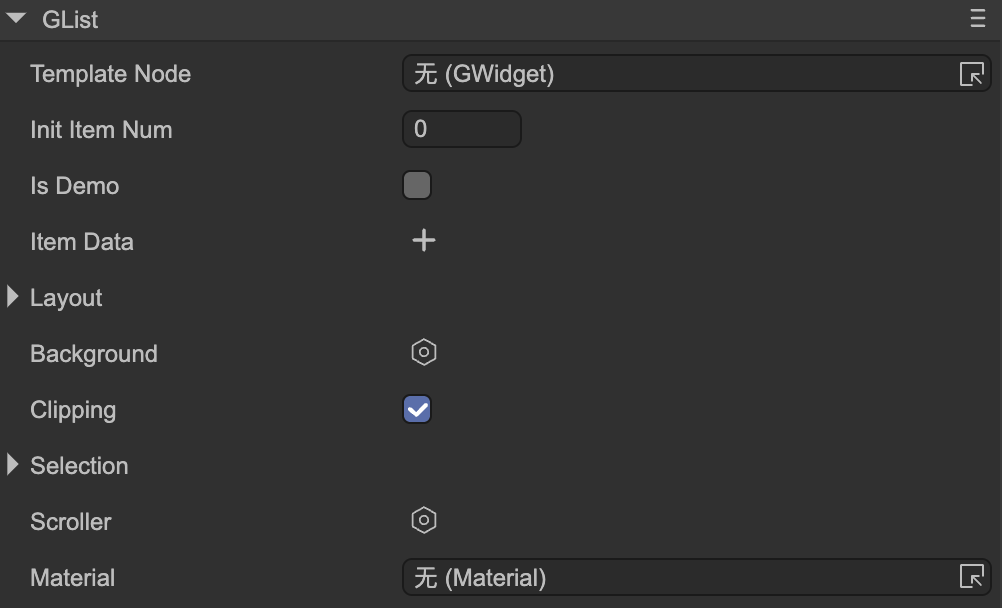The height and width of the screenshot is (608, 1002).
Task: Click the Template Node property label
Action: click(110, 74)
